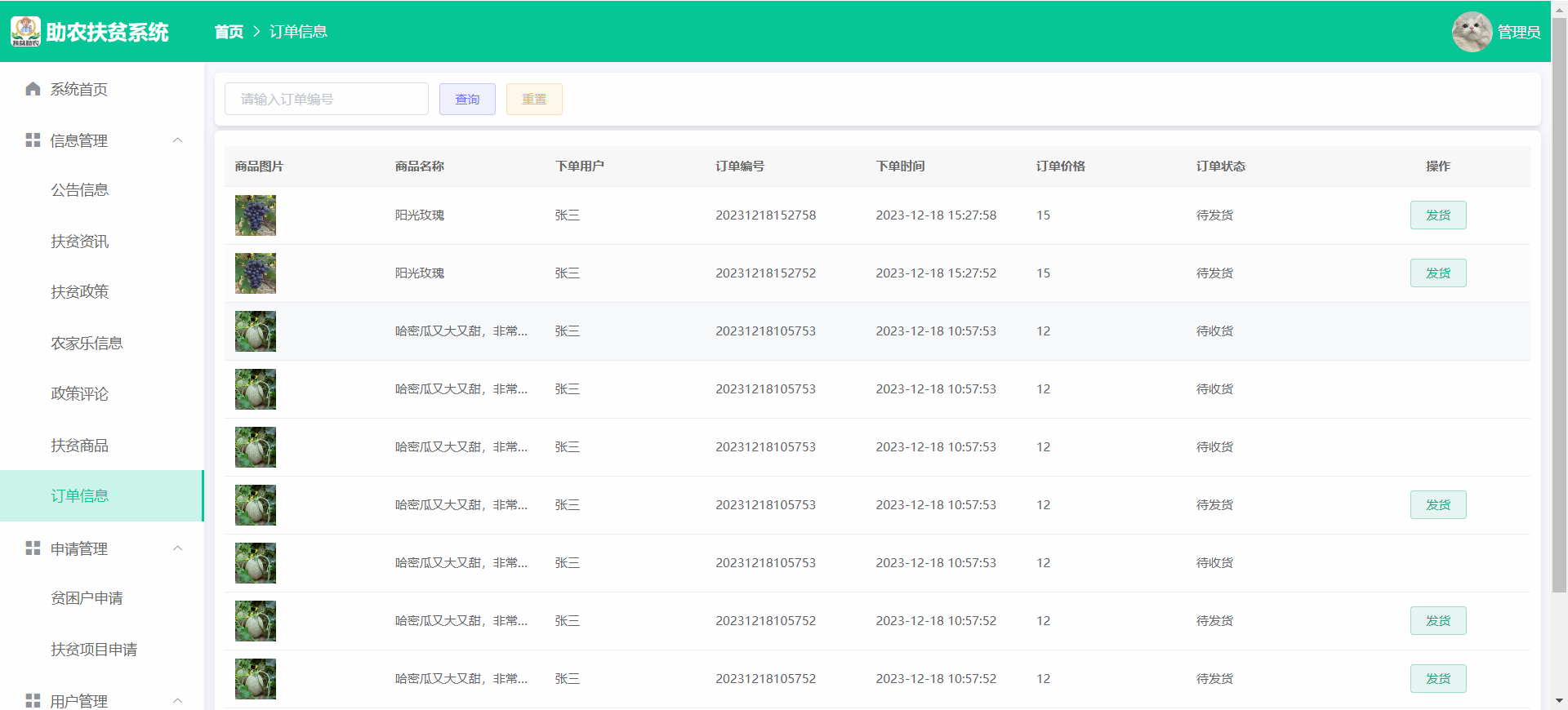Click the 订单价格 column header
The height and width of the screenshot is (710, 1568).
pos(1061,166)
